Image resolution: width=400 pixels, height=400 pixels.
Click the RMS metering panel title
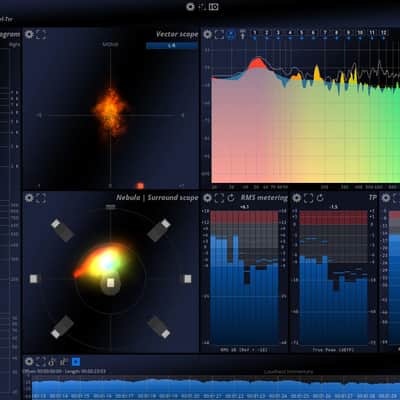(264, 198)
